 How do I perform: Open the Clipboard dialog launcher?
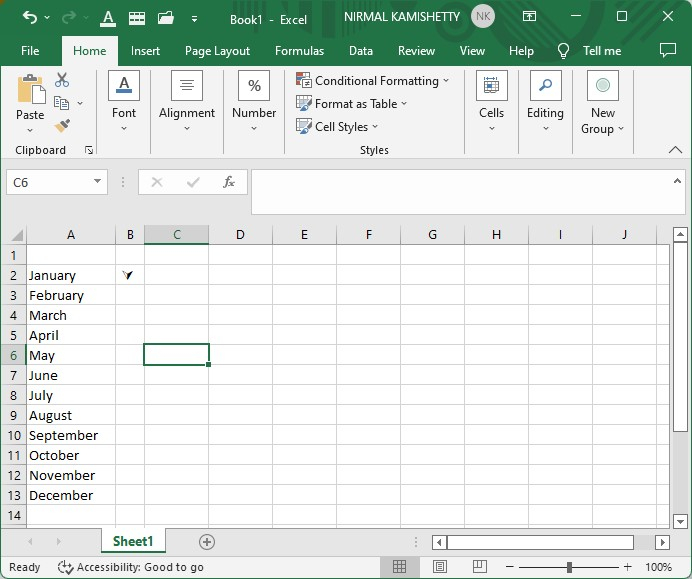tap(89, 150)
